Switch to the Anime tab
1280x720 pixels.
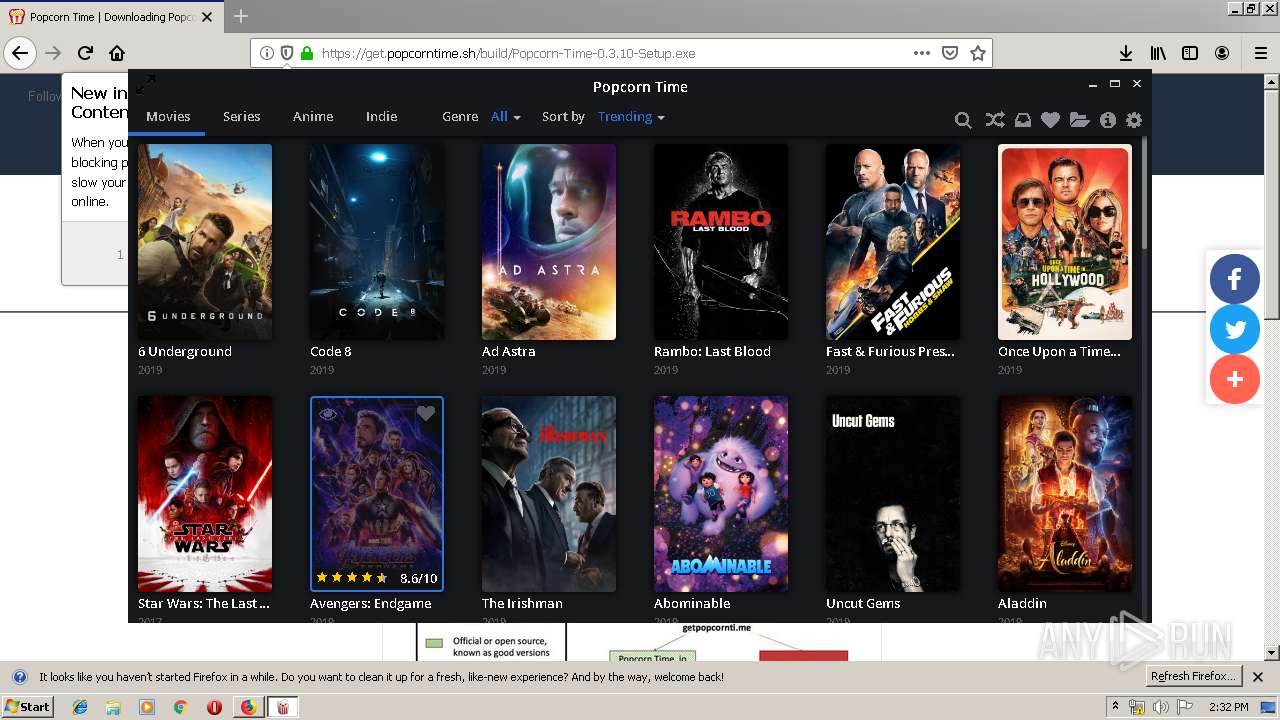[313, 116]
